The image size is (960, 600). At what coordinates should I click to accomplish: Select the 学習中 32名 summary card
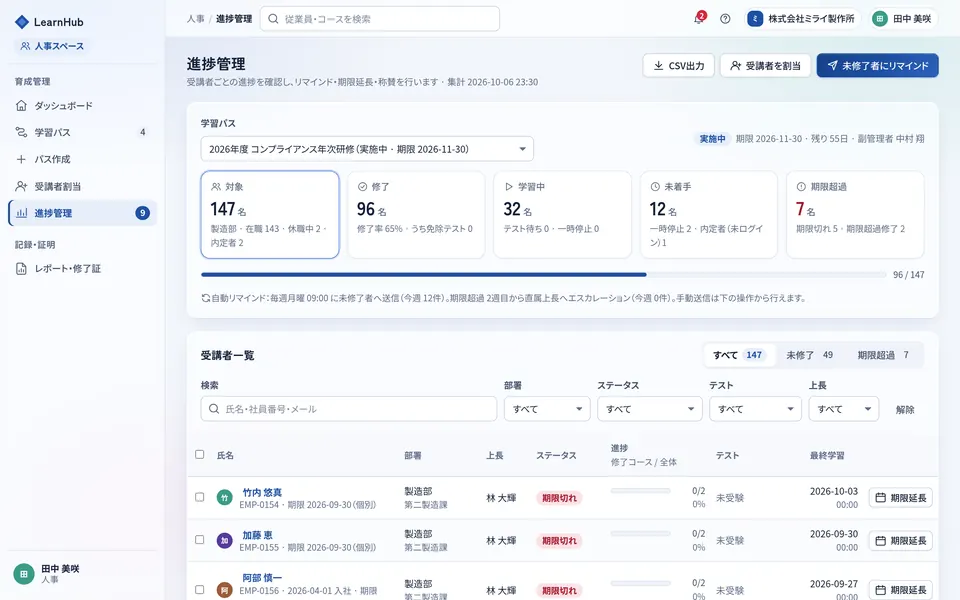click(x=563, y=214)
